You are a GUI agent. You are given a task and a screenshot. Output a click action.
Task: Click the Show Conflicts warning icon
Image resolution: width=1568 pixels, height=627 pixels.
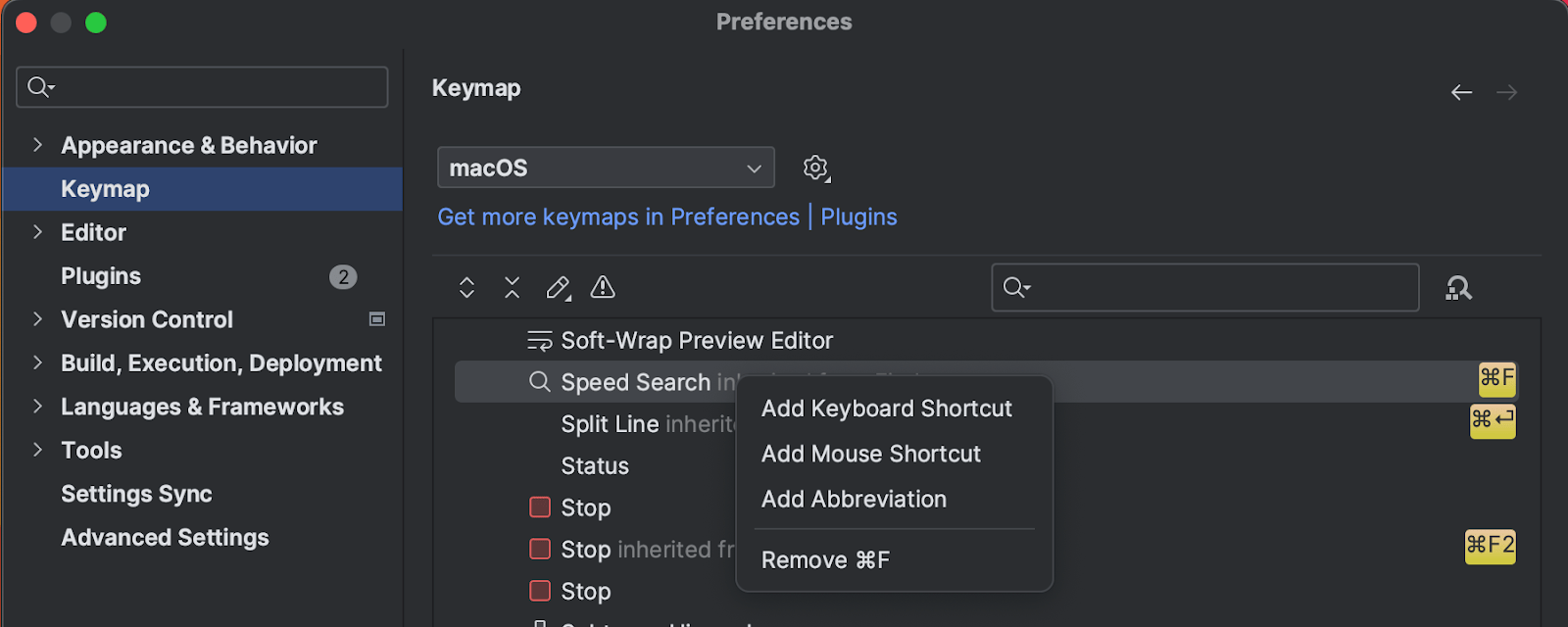pos(603,287)
